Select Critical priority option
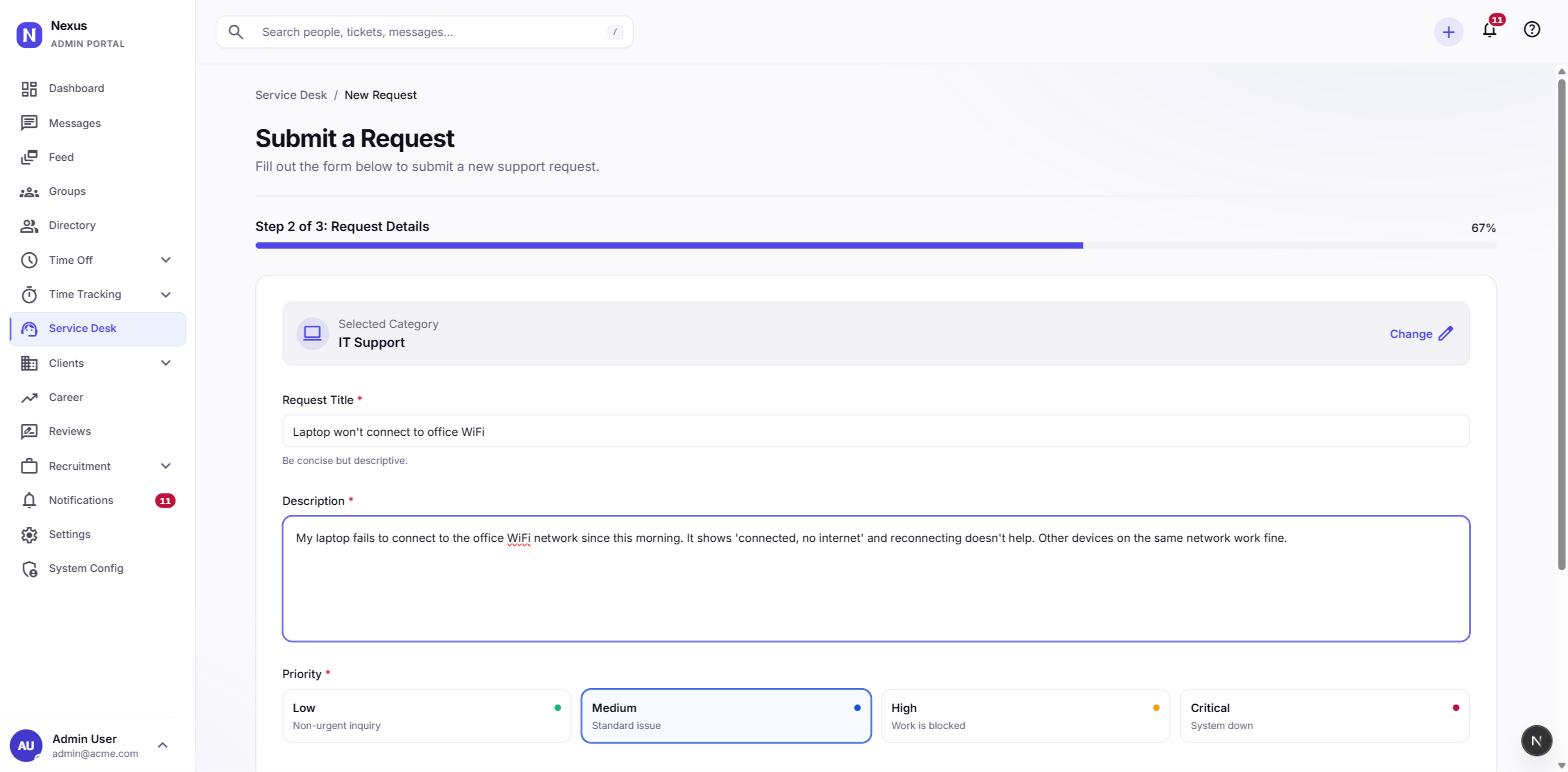Viewport: 1568px width, 772px height. (x=1325, y=716)
